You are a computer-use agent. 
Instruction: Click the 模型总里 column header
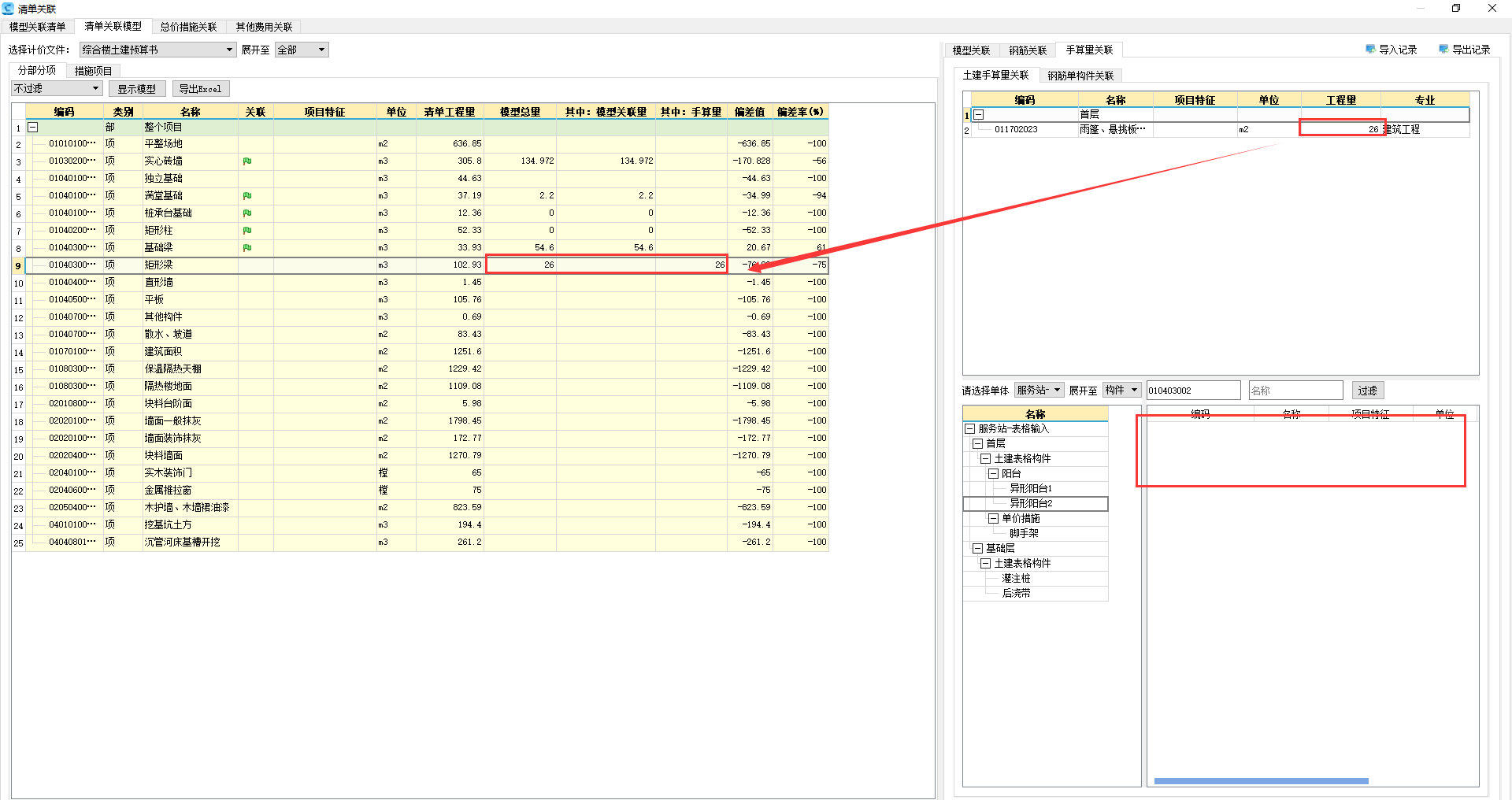click(x=520, y=112)
